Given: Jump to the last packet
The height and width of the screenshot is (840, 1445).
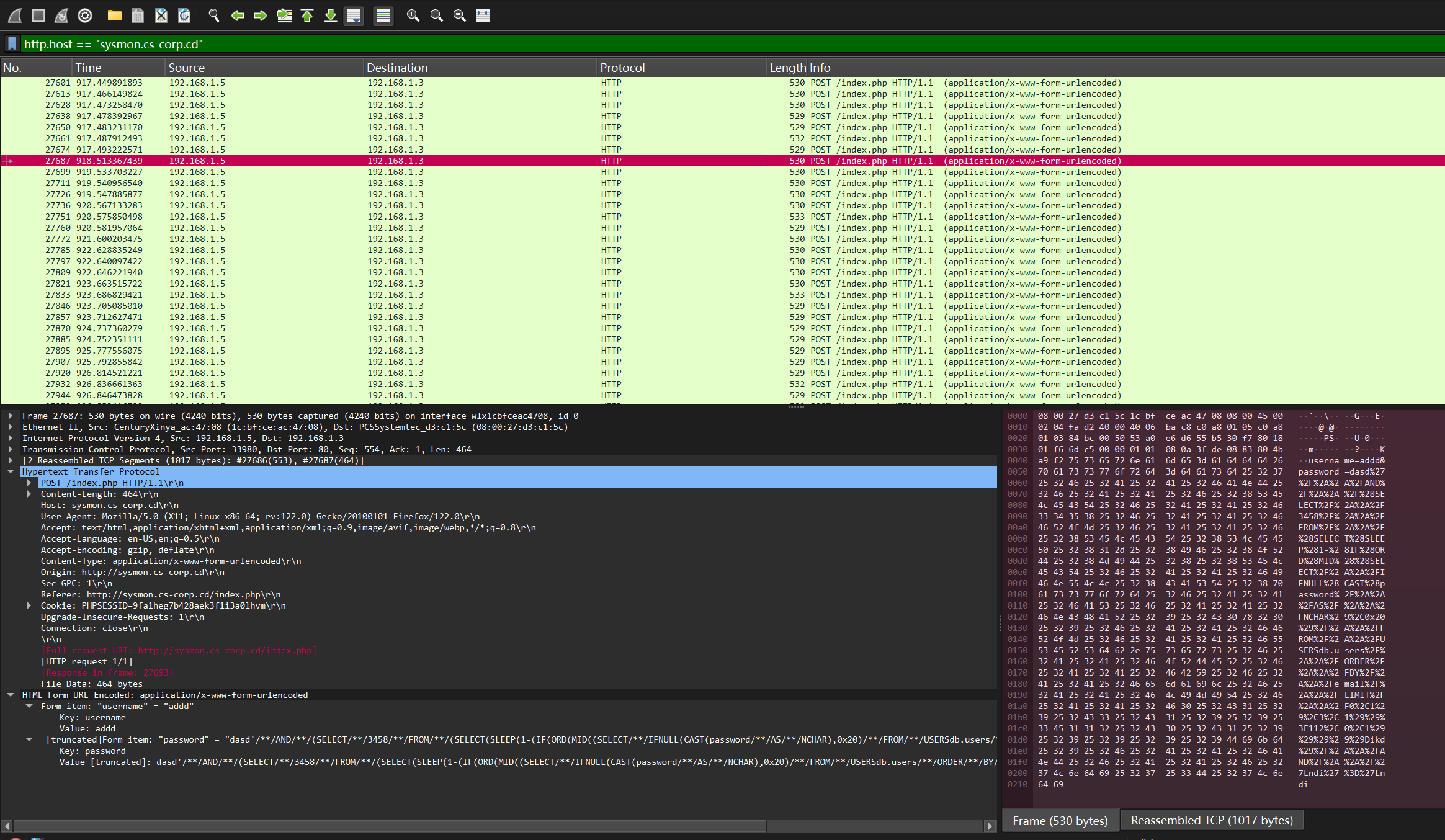Looking at the screenshot, I should coord(331,16).
